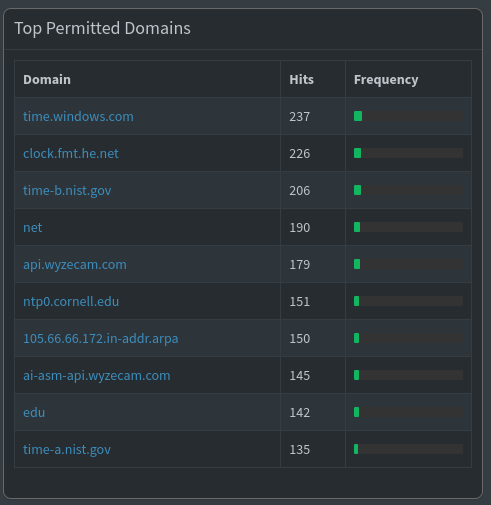This screenshot has height=505, width=491.
Task: Click the Top Permitted Domains heading
Action: point(103,28)
